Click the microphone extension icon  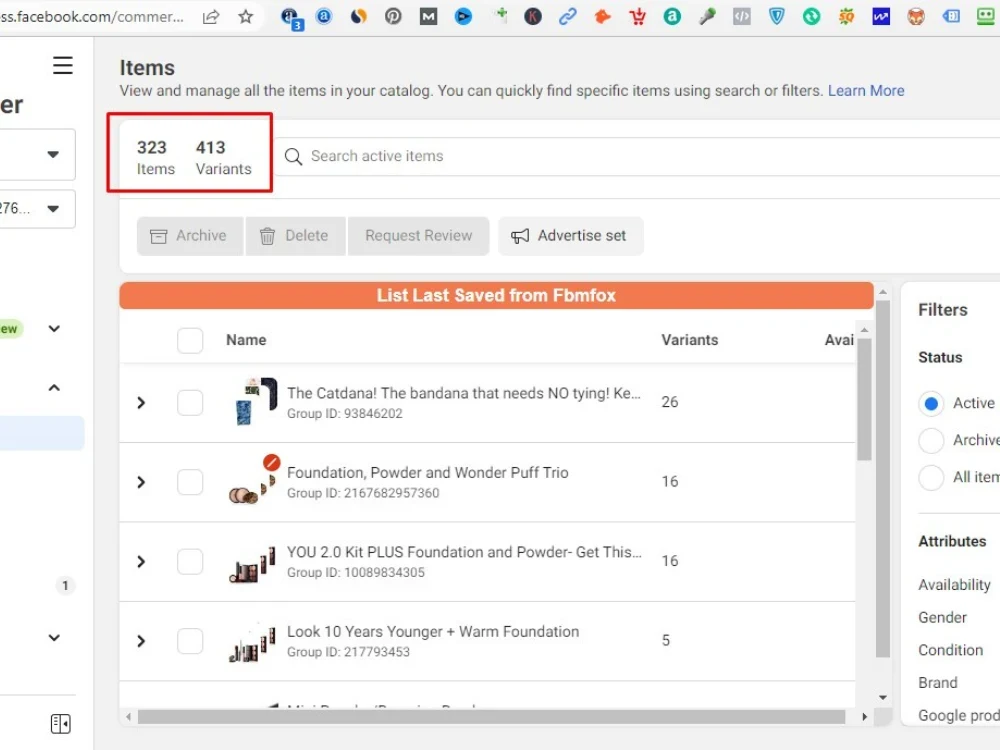[x=707, y=16]
